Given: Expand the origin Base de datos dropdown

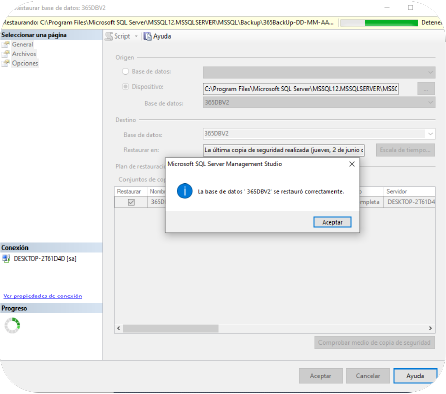Looking at the screenshot, I should point(430,72).
